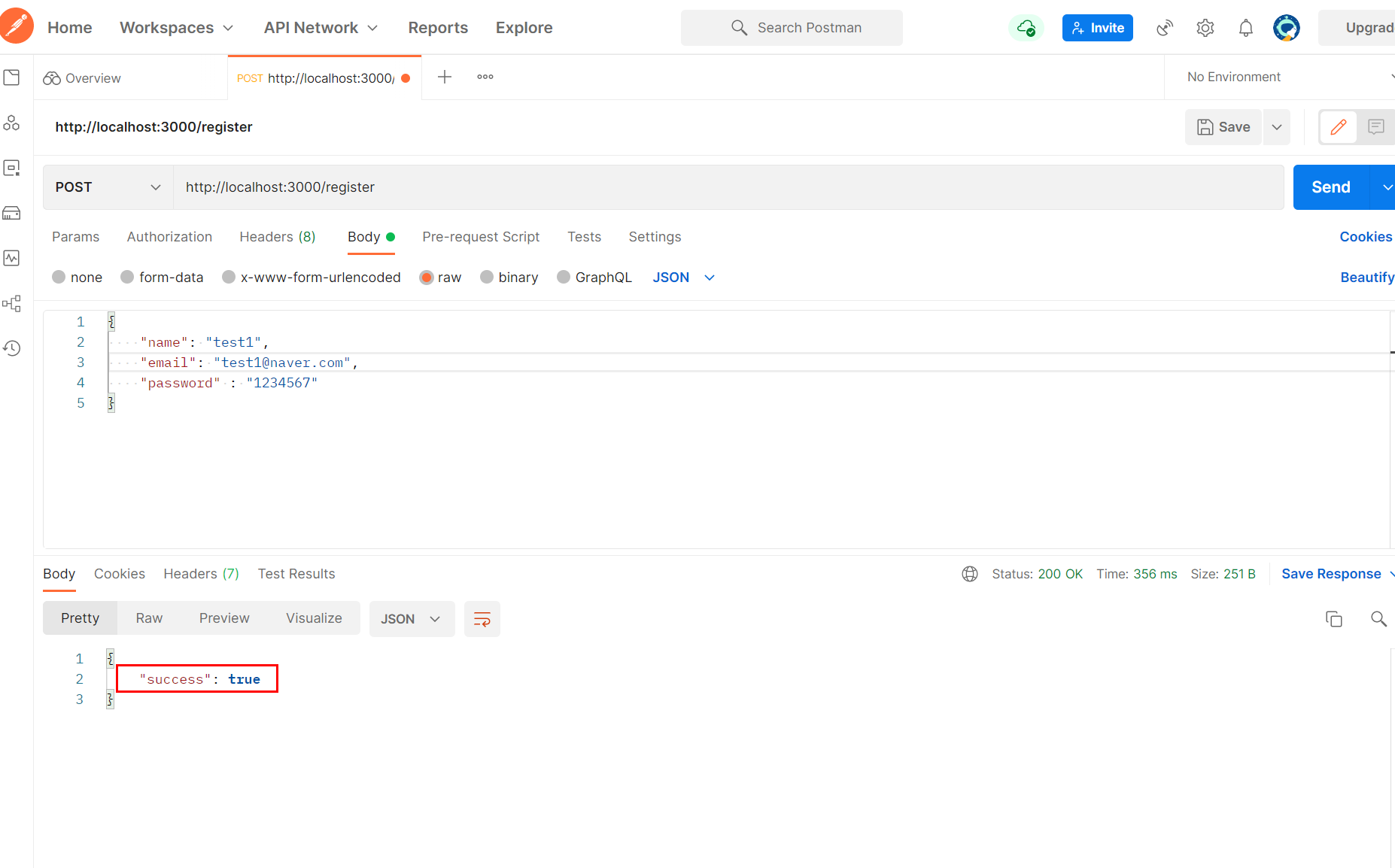Show the Preview response view
The height and width of the screenshot is (868, 1395).
tap(224, 618)
